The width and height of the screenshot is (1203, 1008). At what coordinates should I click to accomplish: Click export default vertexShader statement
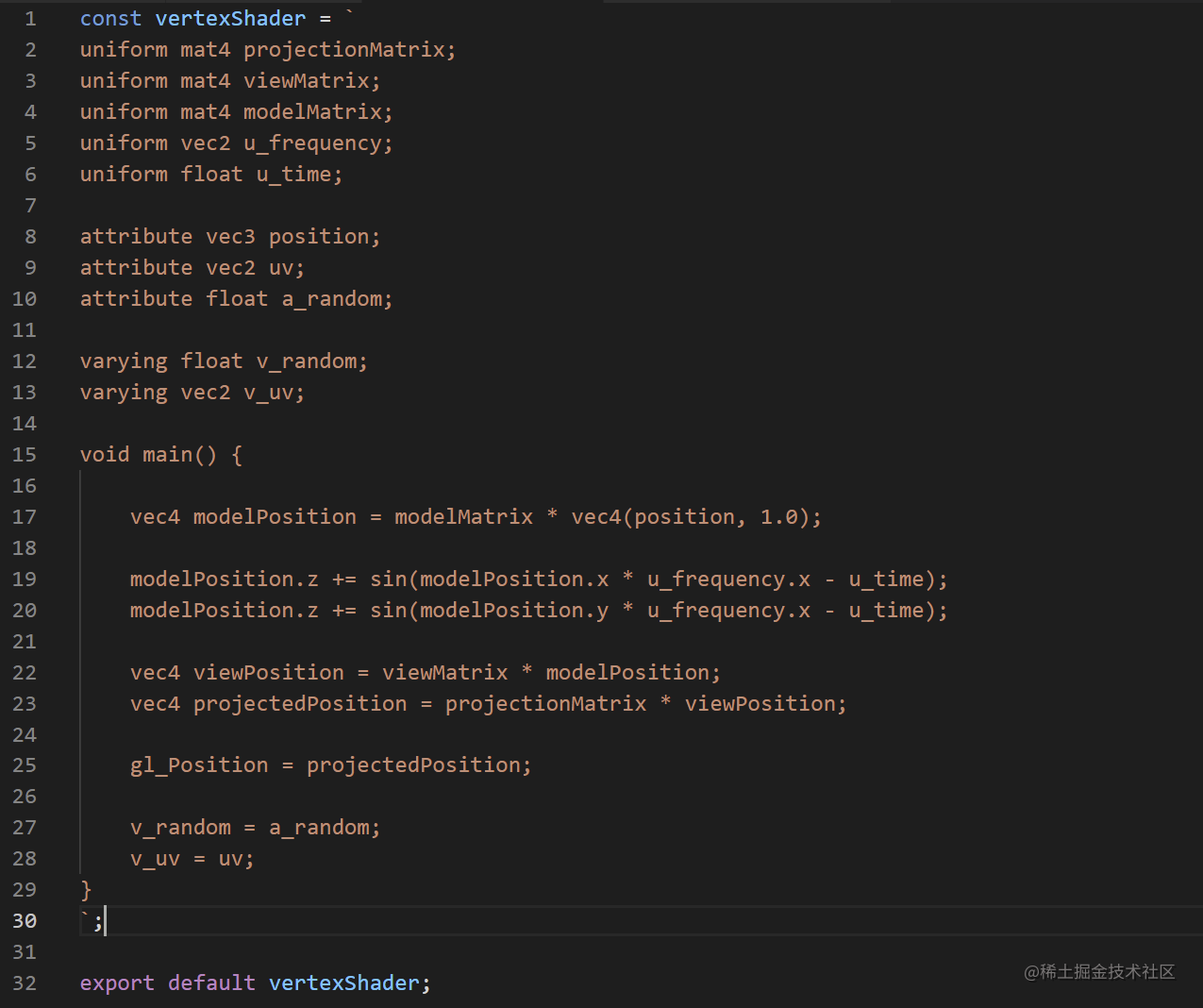point(256,983)
